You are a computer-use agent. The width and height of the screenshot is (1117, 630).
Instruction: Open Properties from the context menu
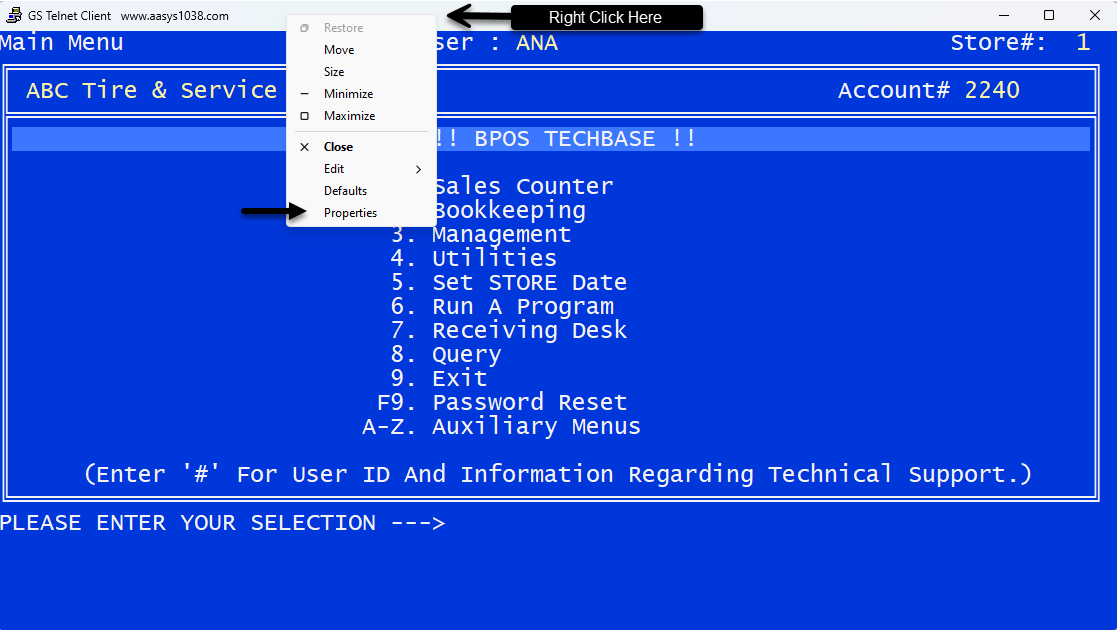350,213
